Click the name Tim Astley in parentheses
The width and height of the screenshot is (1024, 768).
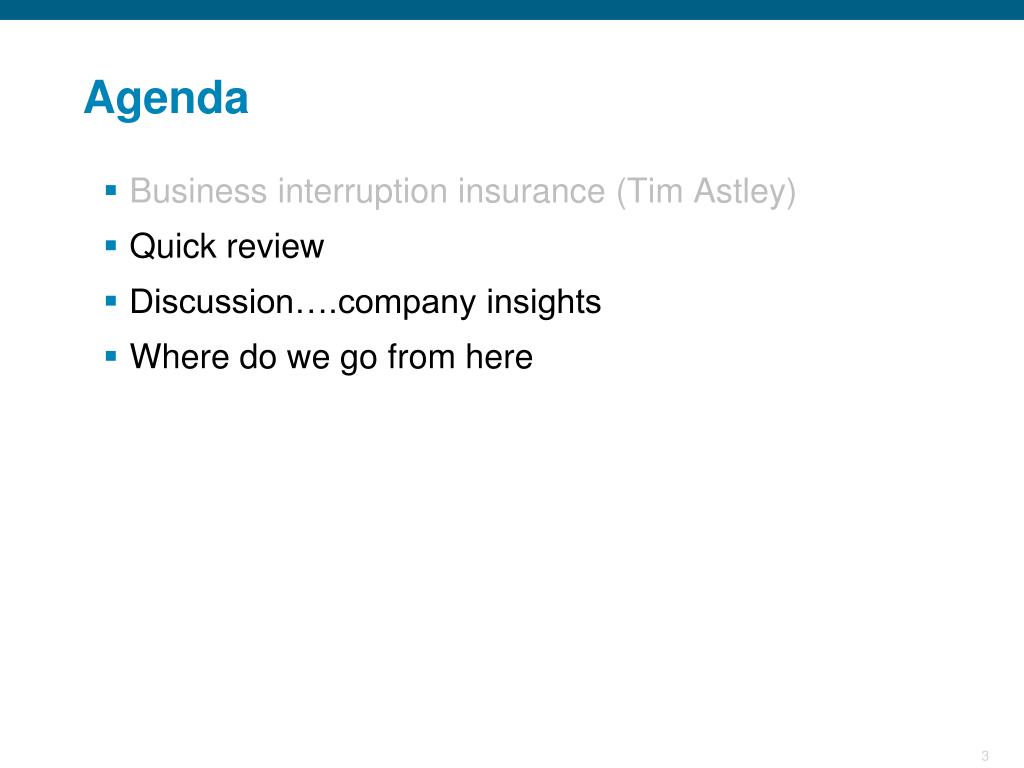tap(707, 192)
